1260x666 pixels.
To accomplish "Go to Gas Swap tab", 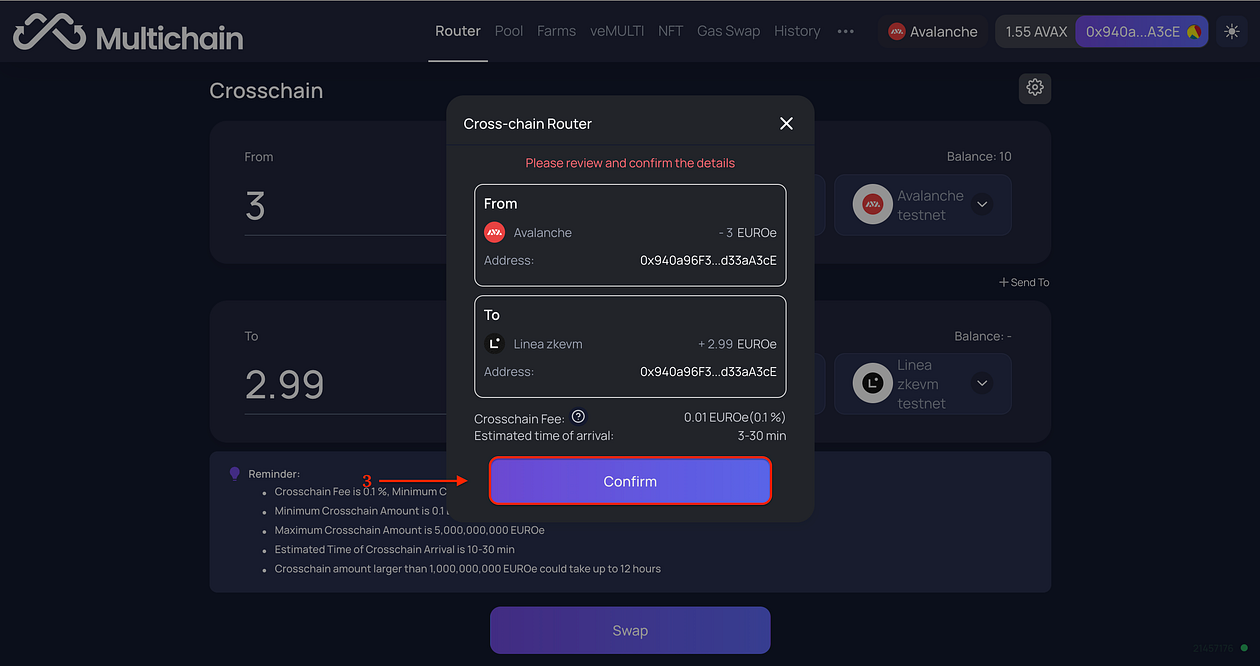I will tap(729, 31).
